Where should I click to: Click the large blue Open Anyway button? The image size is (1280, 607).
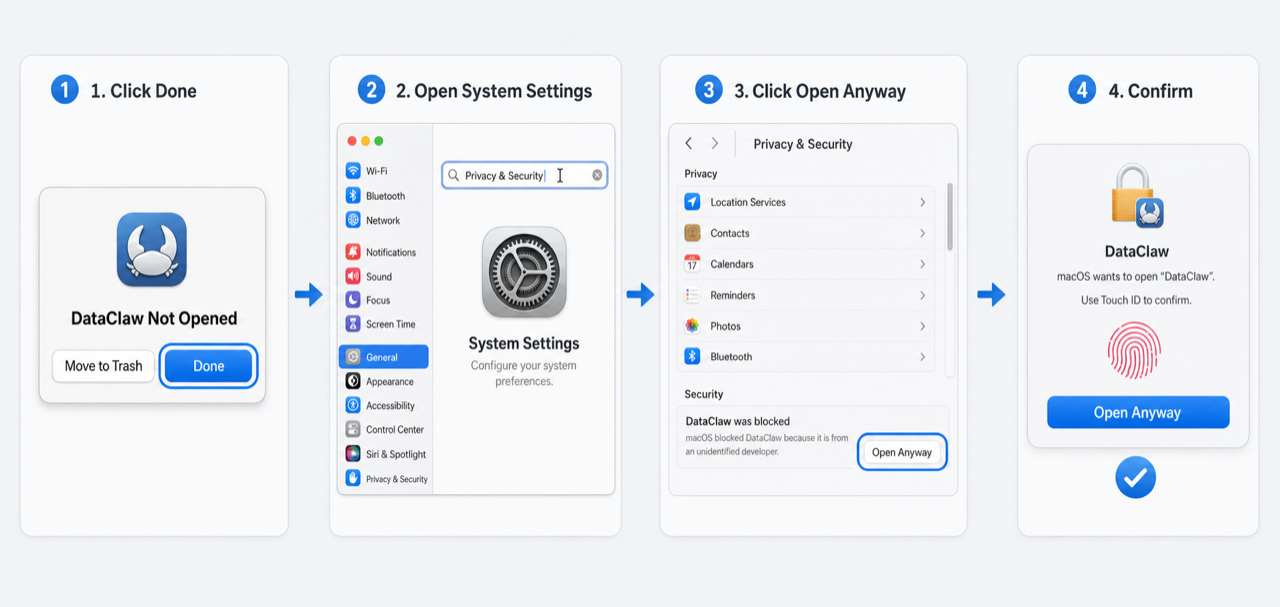pyautogui.click(x=1138, y=412)
